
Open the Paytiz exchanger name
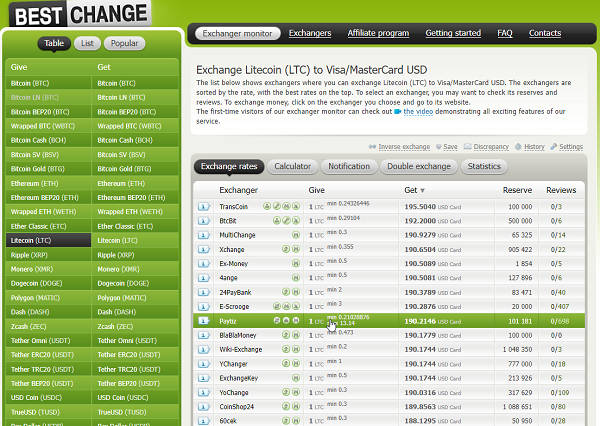pyautogui.click(x=228, y=321)
